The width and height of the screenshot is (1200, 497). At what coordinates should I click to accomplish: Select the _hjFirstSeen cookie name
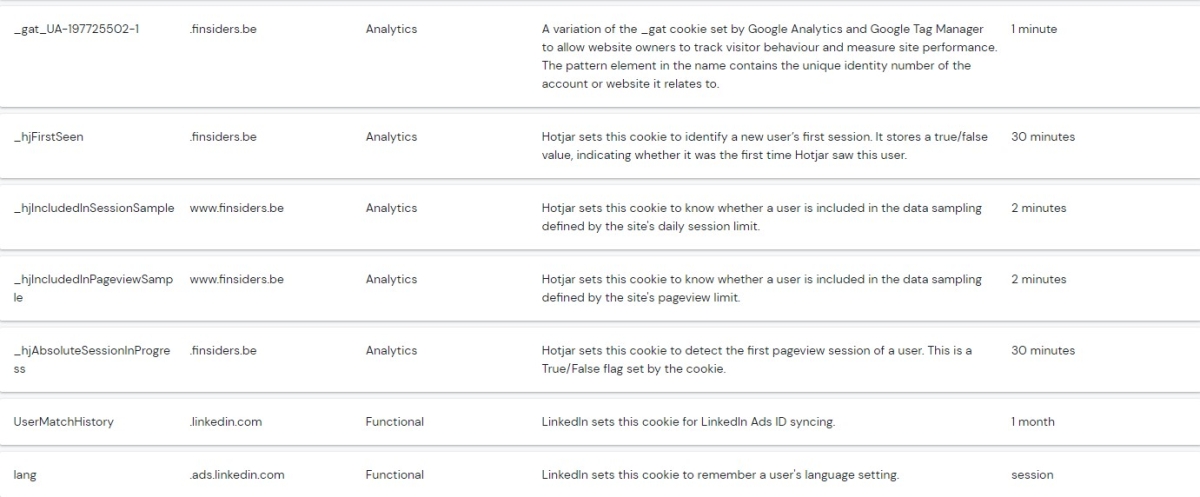[48, 137]
